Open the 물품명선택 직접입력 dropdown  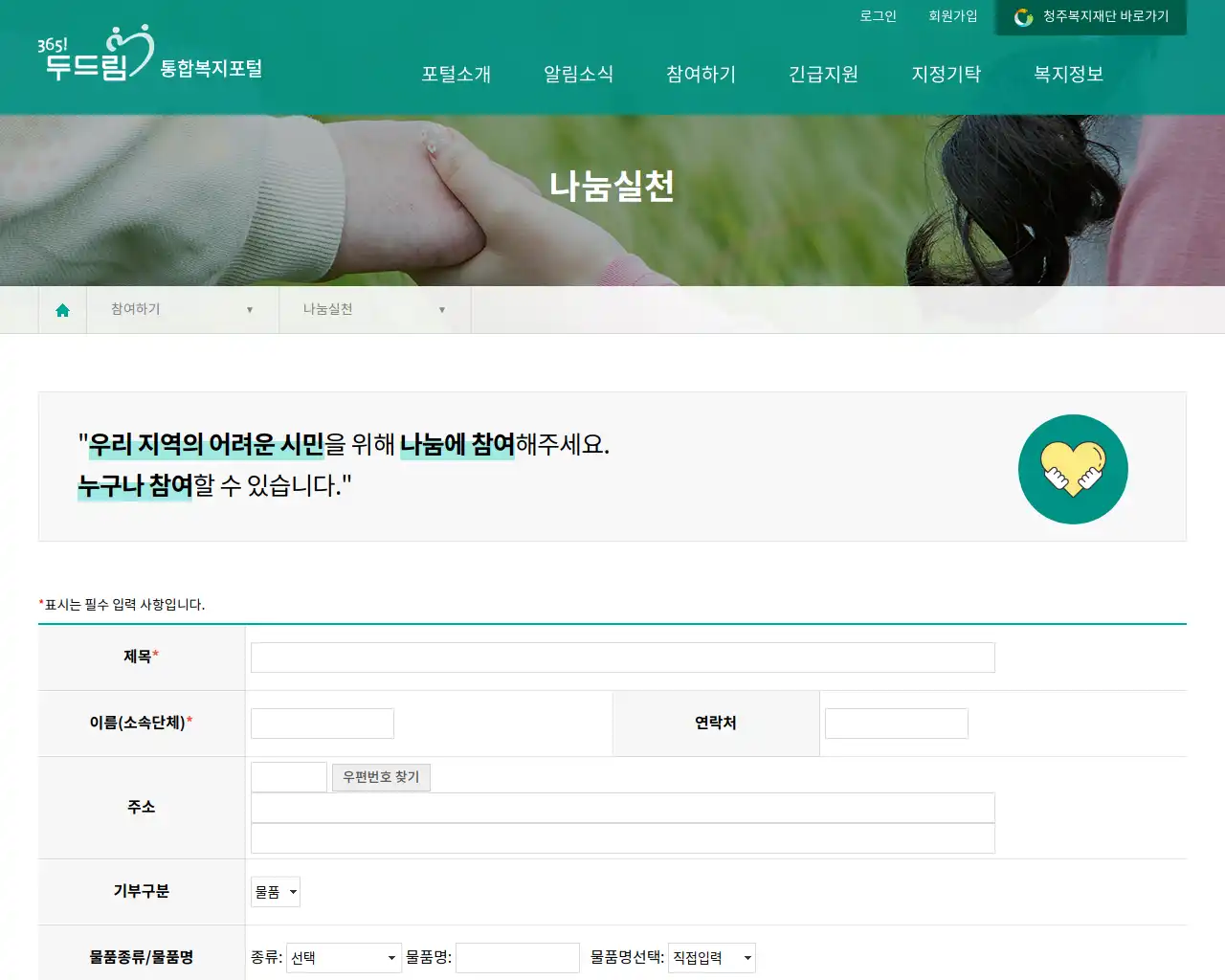click(711, 957)
